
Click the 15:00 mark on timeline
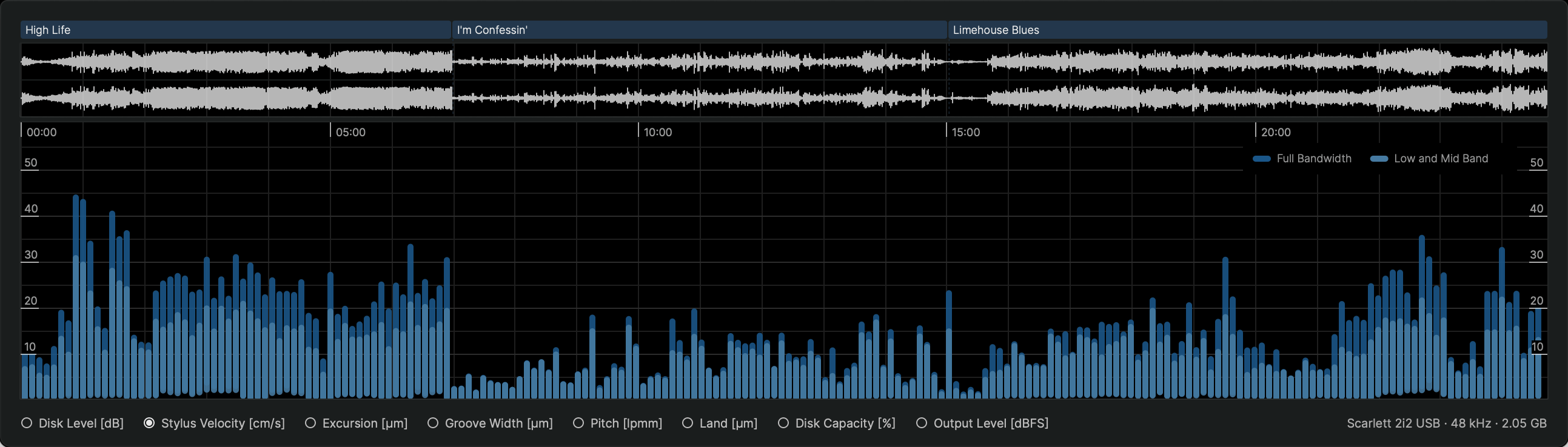(x=965, y=132)
